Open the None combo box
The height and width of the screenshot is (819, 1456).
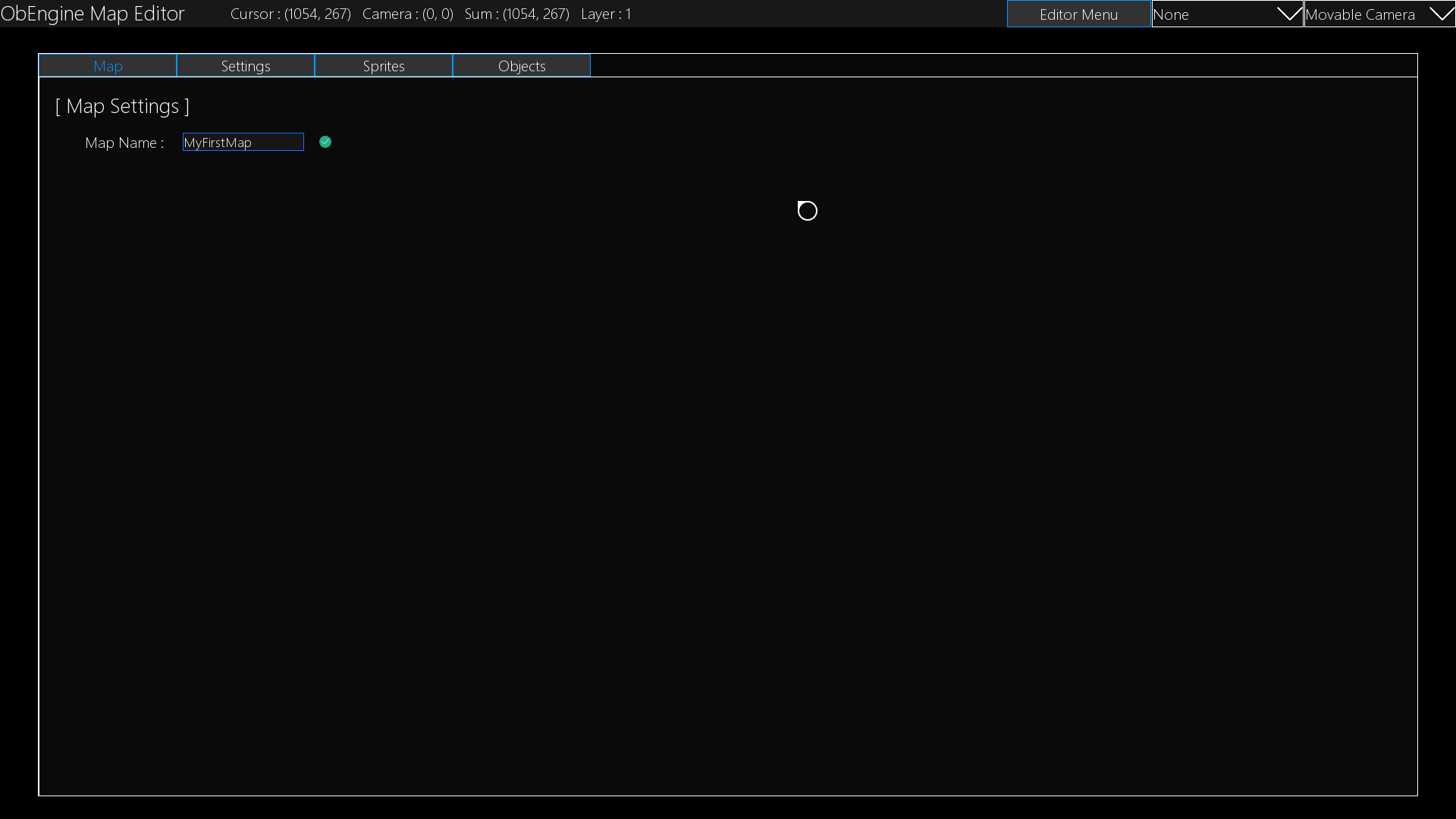(x=1213, y=14)
